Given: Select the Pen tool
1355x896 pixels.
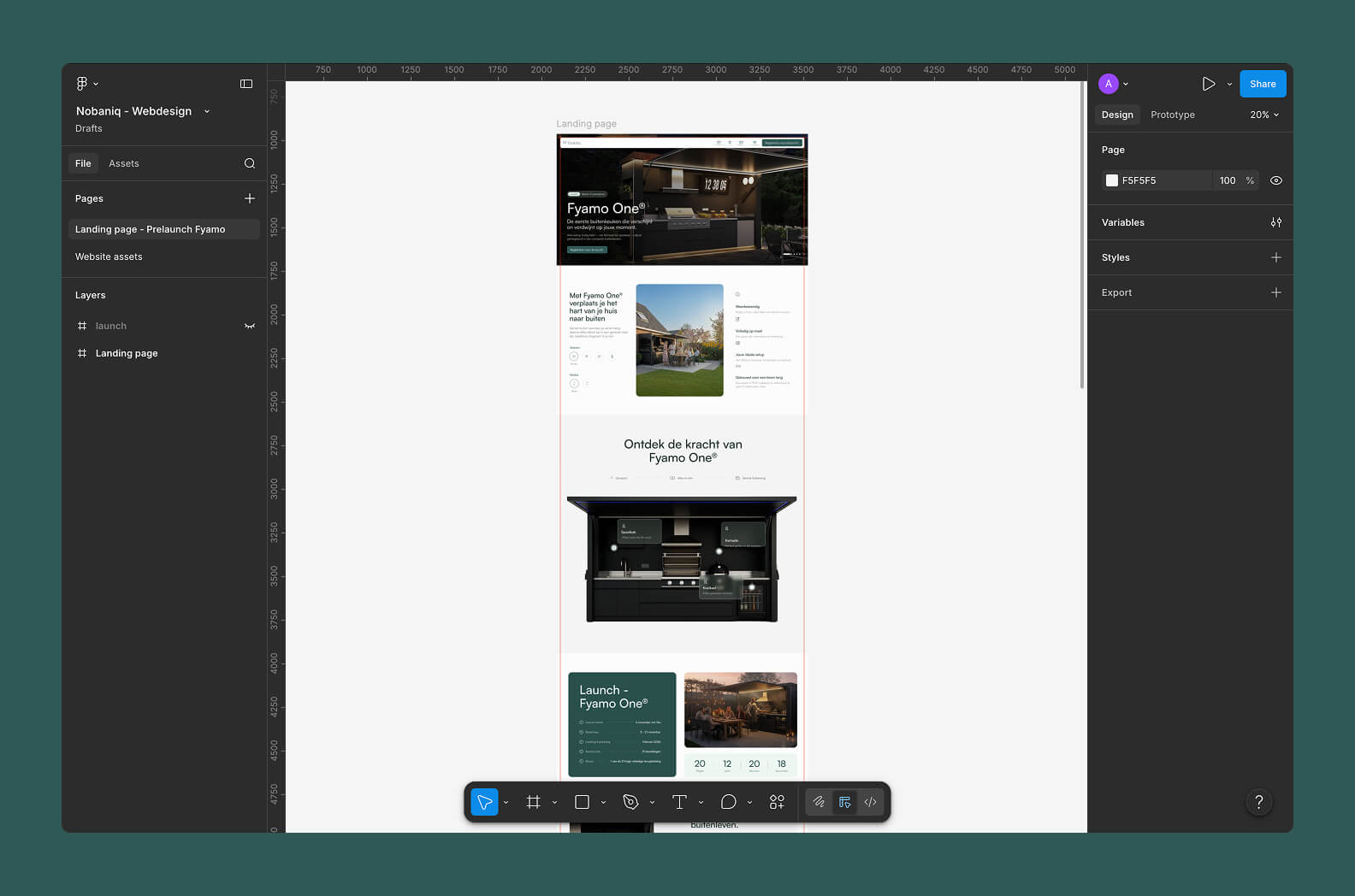Looking at the screenshot, I should [631, 802].
